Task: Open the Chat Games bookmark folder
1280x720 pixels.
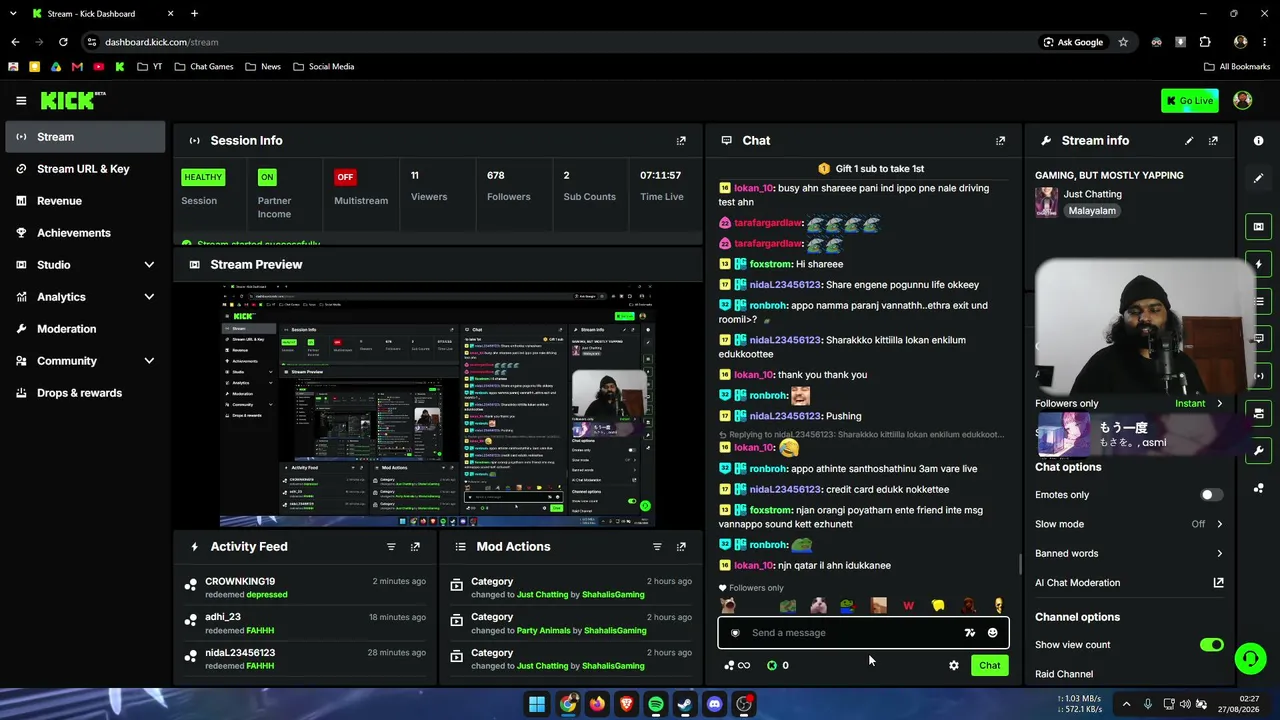Action: [x=203, y=67]
